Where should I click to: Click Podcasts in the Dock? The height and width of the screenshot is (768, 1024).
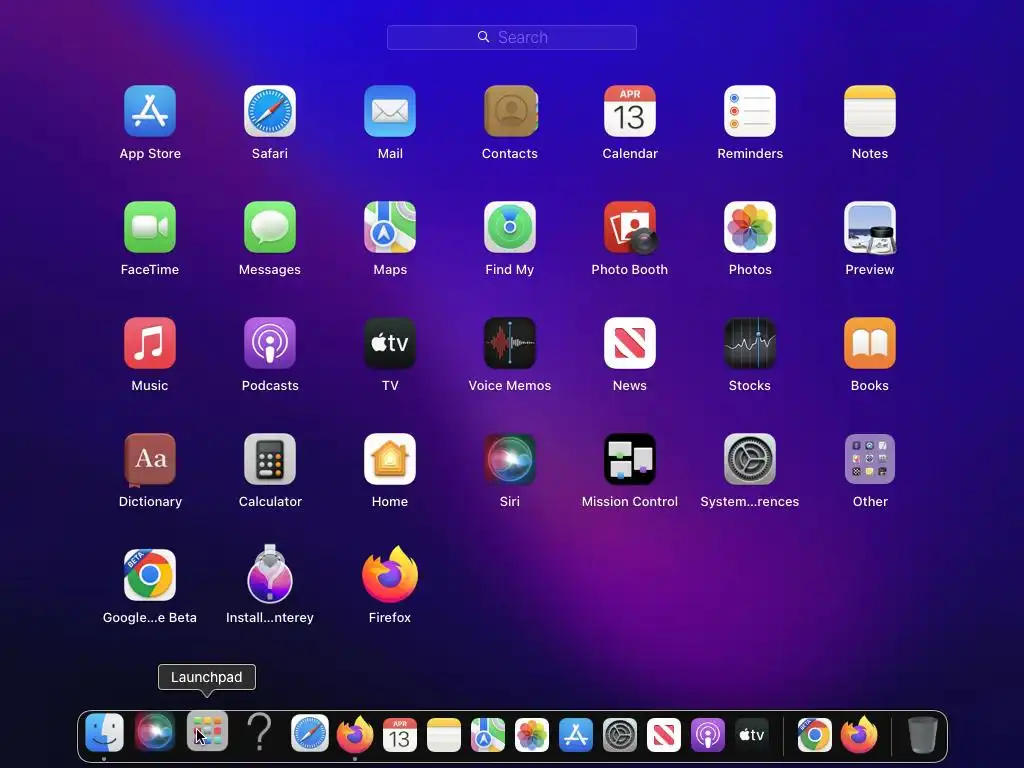(708, 735)
